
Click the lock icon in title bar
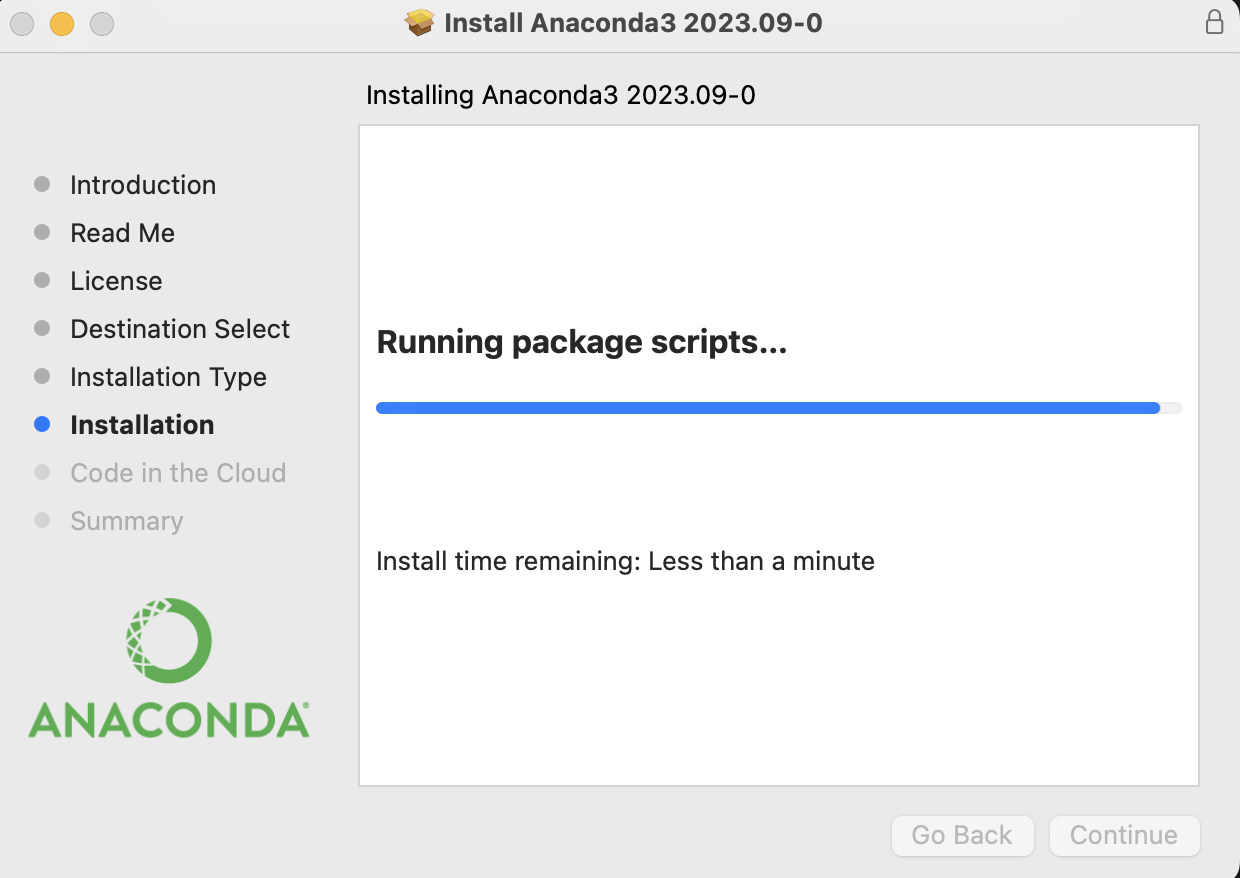click(x=1214, y=22)
